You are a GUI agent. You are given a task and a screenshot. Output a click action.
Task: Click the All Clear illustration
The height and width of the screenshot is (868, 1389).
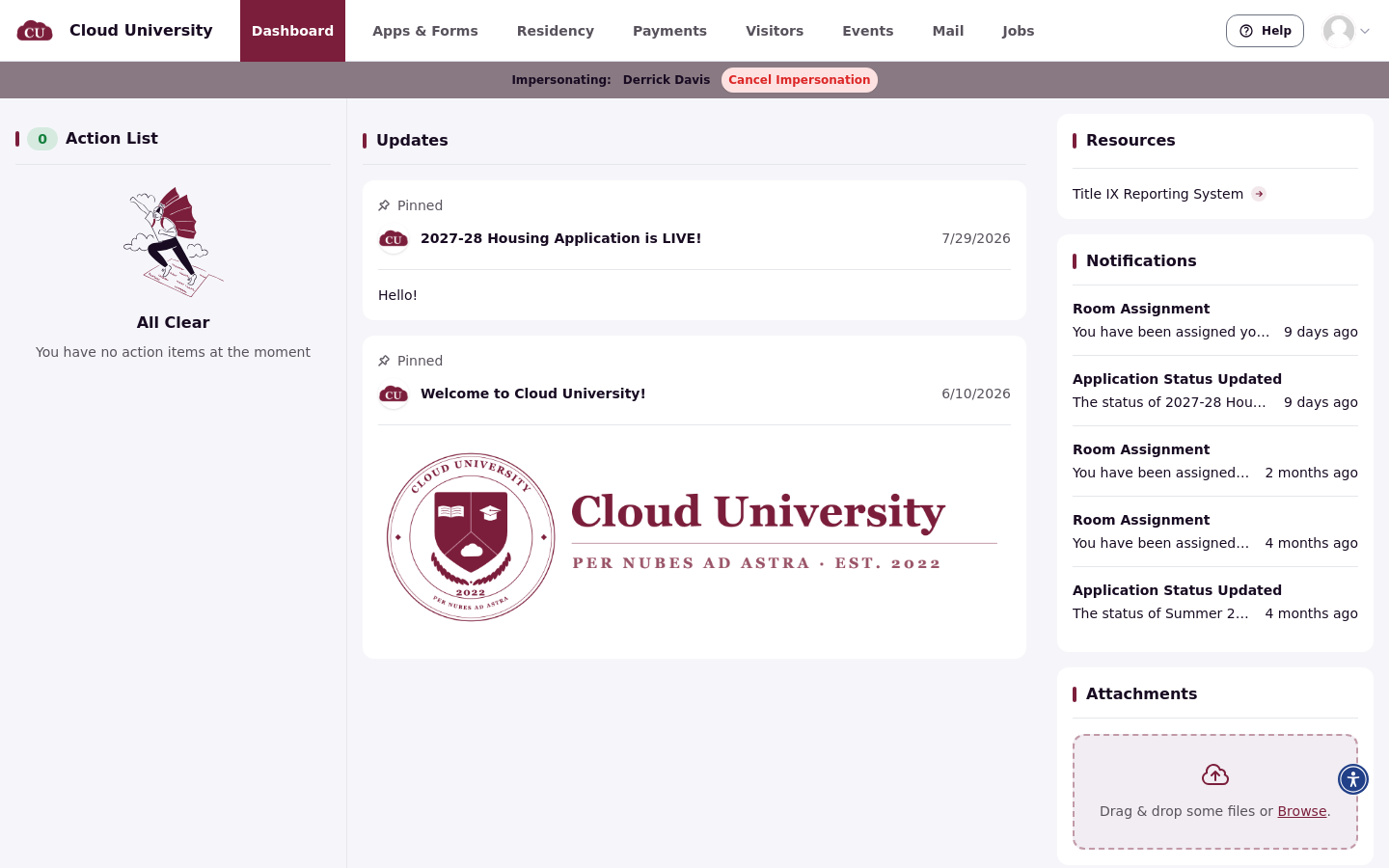pos(174,241)
